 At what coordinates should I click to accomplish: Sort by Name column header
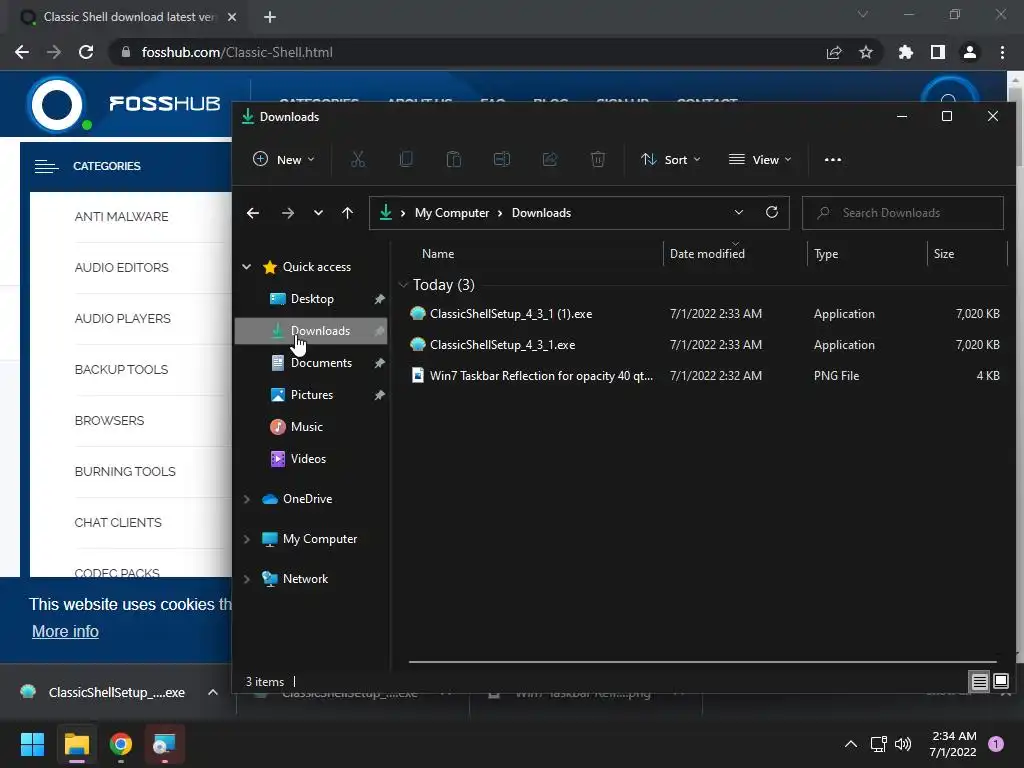tap(438, 253)
